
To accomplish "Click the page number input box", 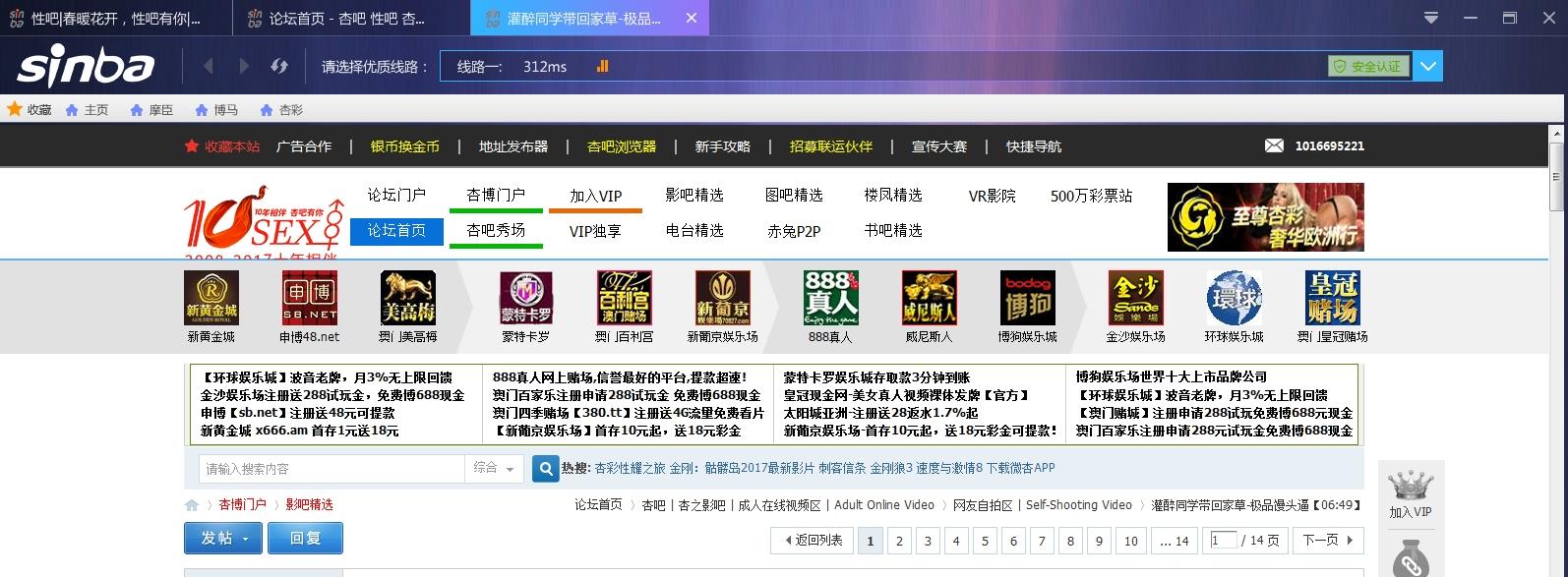I will pyautogui.click(x=1224, y=540).
